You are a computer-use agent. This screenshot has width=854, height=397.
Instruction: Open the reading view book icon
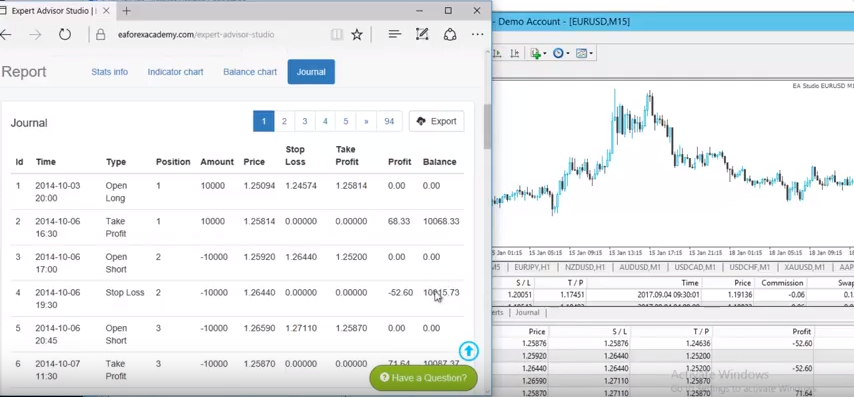coord(337,35)
